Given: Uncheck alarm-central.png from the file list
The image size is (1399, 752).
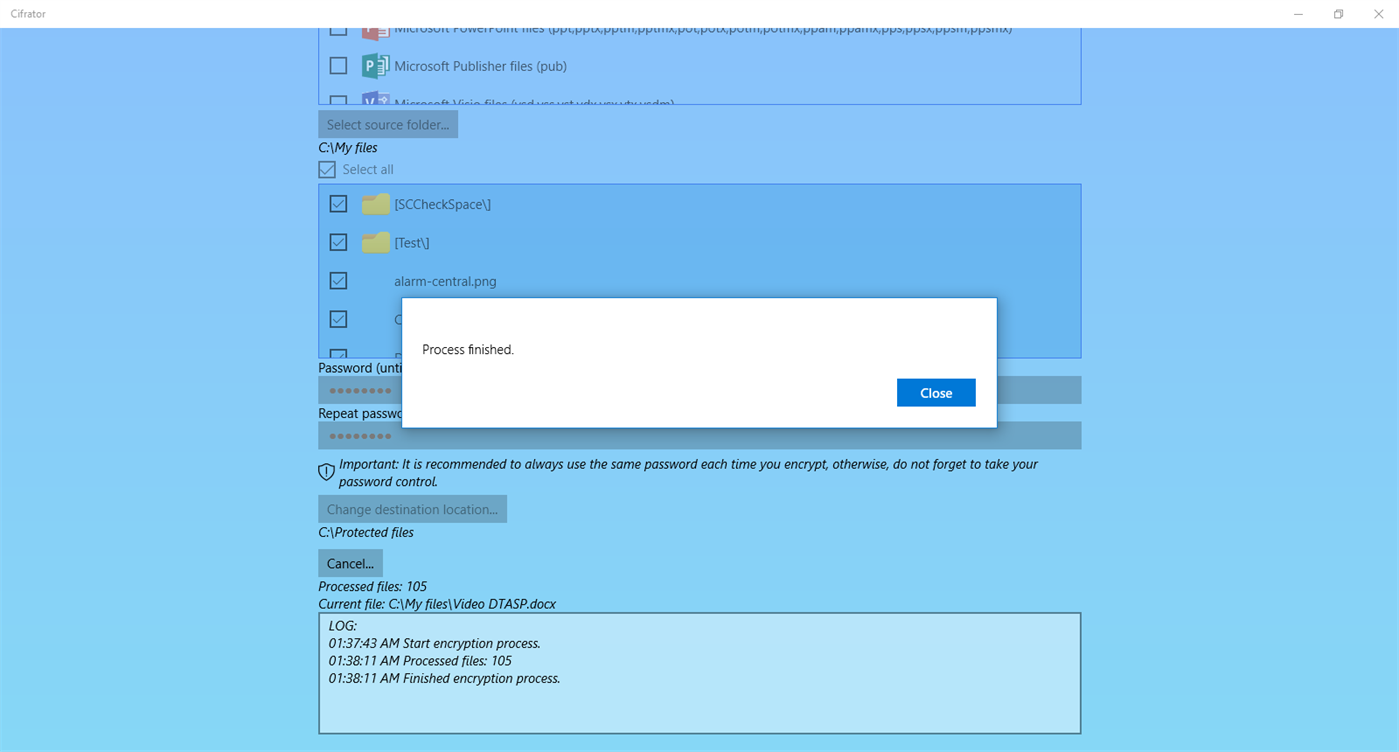Looking at the screenshot, I should 338,280.
